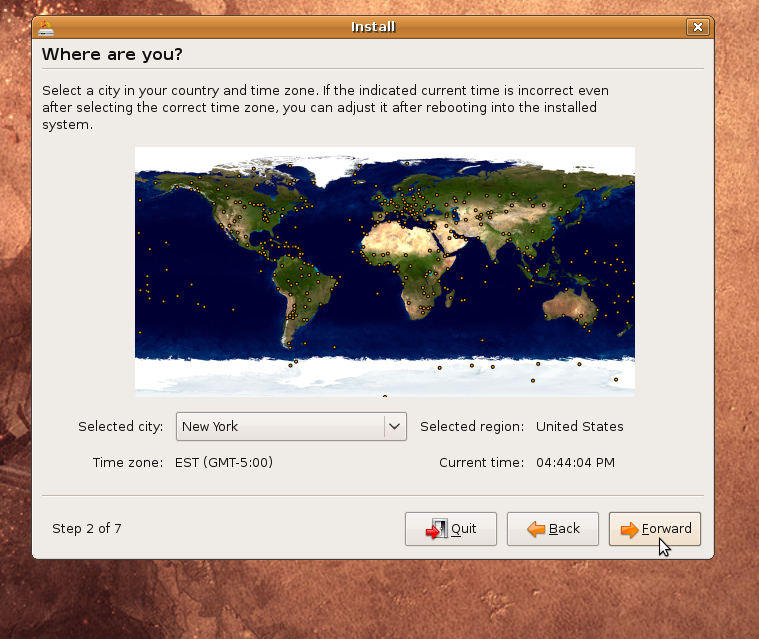The height and width of the screenshot is (639, 759).
Task: Click the "Where are you?" heading
Action: (x=112, y=54)
